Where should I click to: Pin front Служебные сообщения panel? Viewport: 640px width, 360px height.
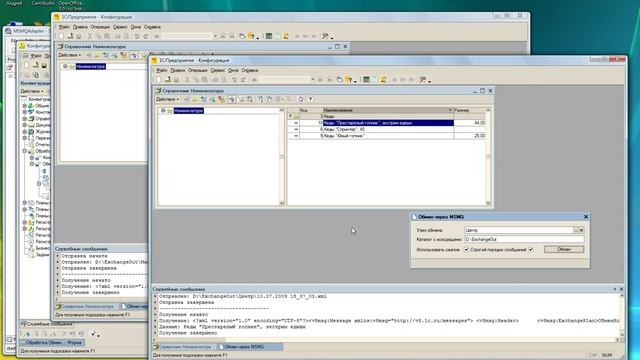coord(615,289)
